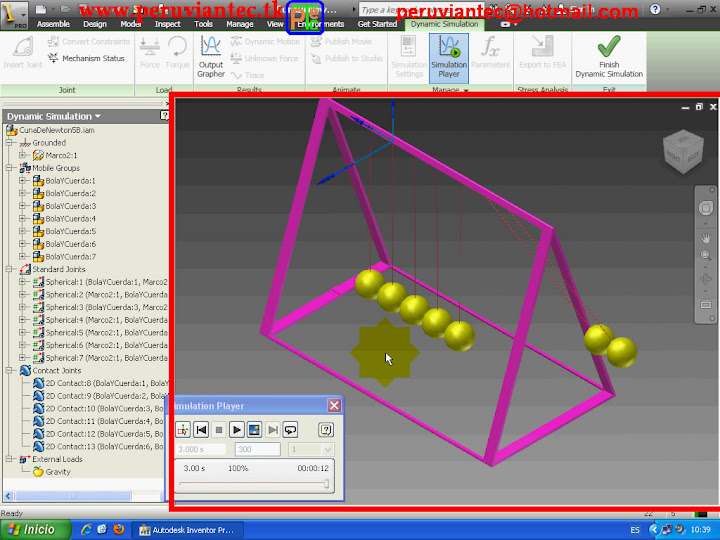
Task: Open the Parameters fx tool
Action: point(490,53)
